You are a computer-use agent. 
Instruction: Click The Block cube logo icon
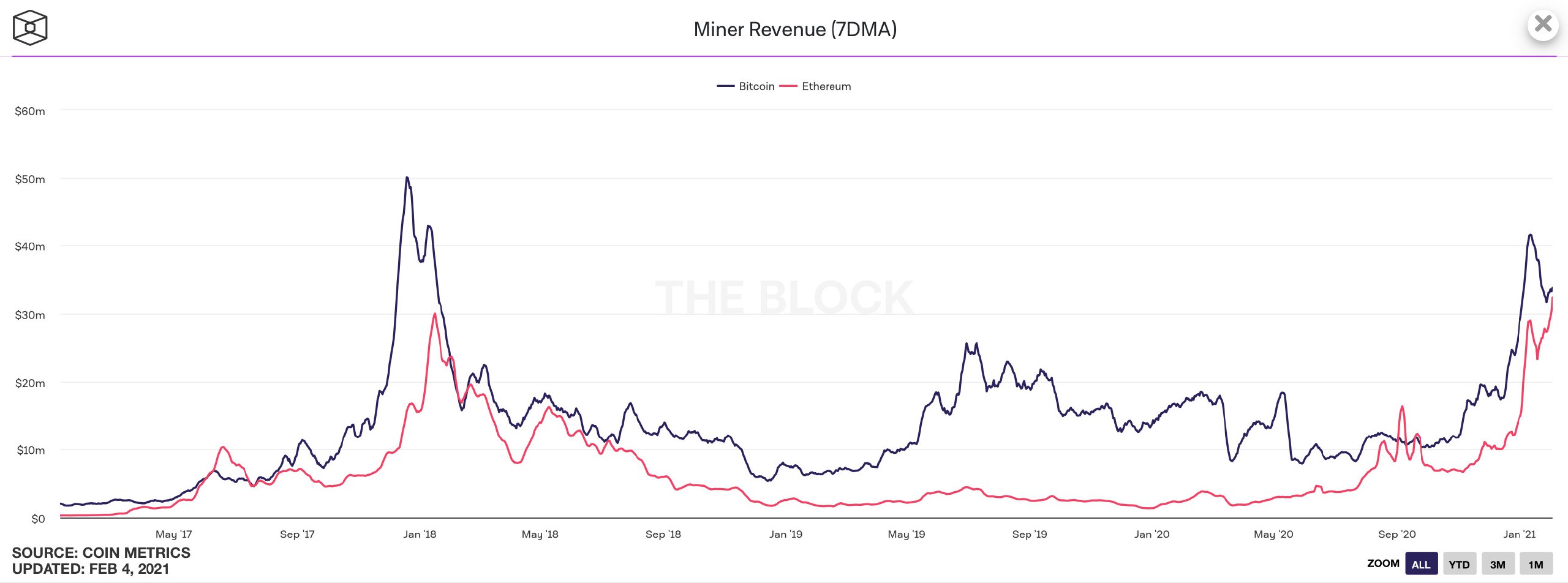point(30,28)
